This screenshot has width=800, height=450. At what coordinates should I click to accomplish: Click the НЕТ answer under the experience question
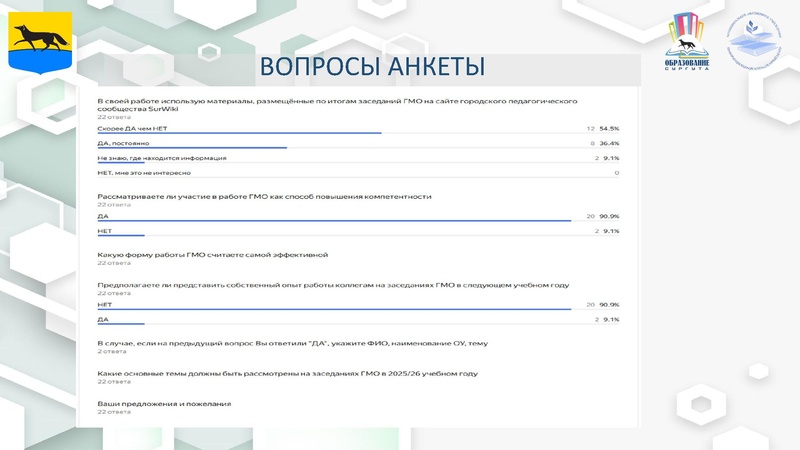tap(105, 305)
